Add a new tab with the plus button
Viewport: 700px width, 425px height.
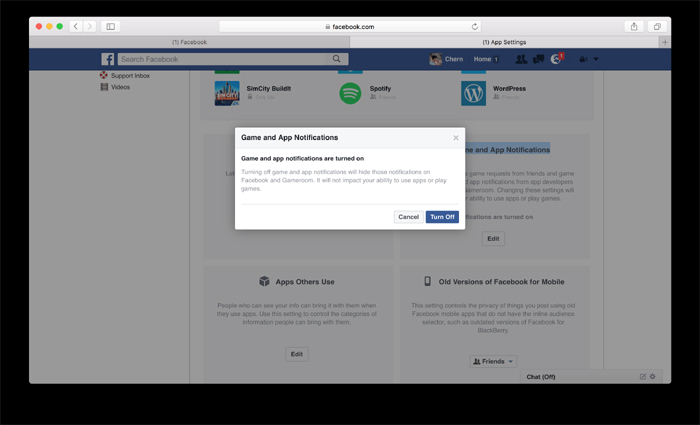[x=665, y=42]
